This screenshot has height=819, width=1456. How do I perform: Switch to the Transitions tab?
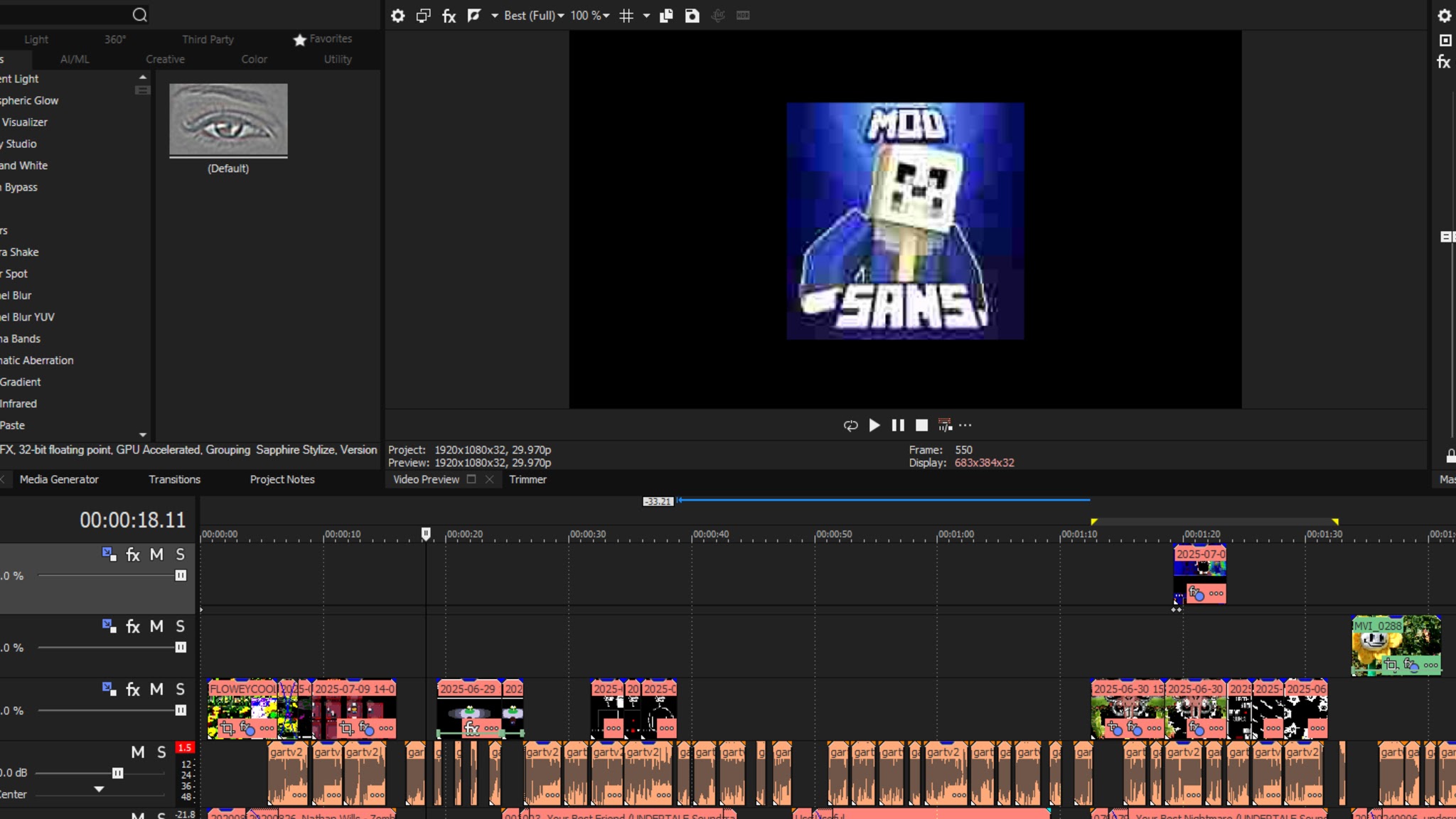174,480
